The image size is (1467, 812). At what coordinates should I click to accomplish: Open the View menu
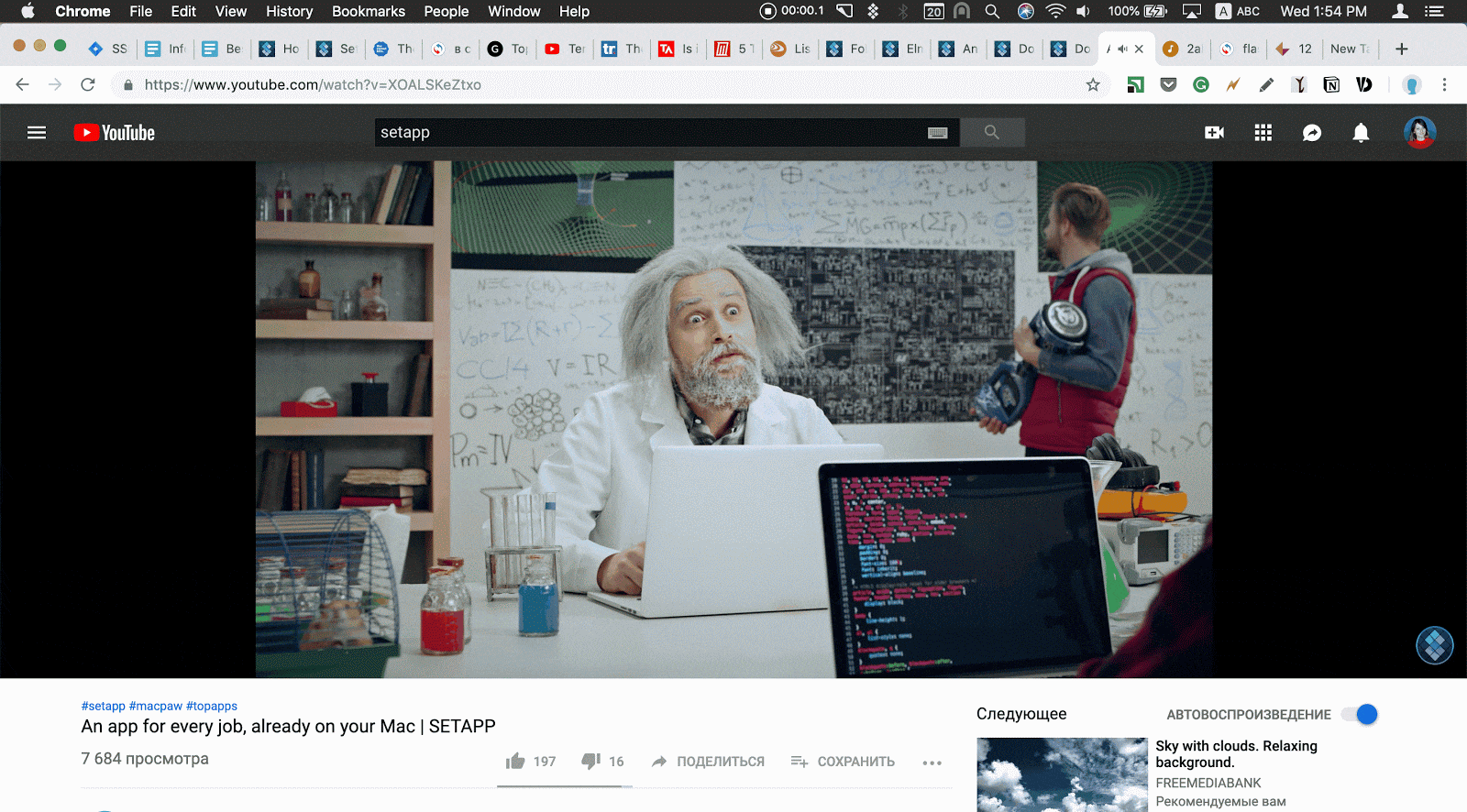[x=231, y=11]
